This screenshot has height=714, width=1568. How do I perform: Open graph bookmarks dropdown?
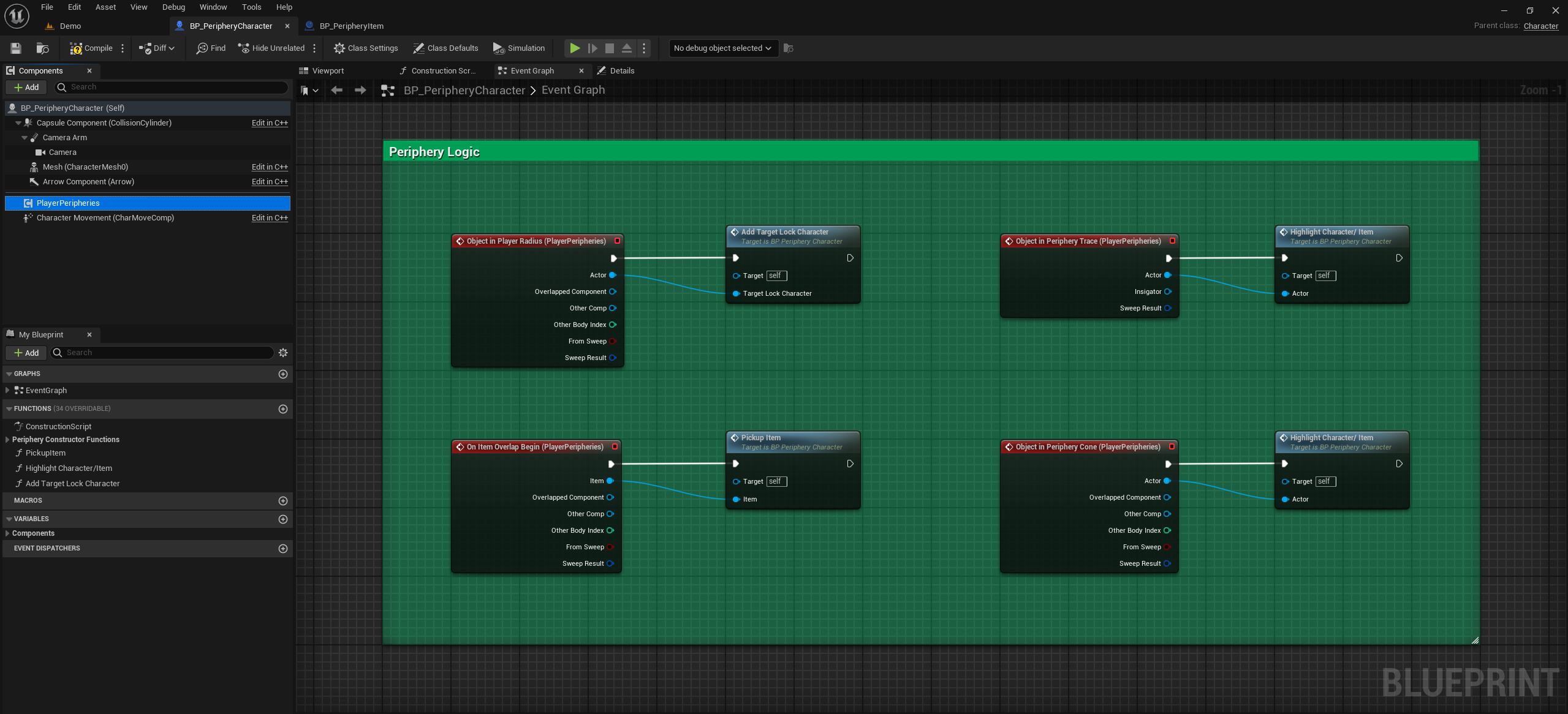click(309, 91)
